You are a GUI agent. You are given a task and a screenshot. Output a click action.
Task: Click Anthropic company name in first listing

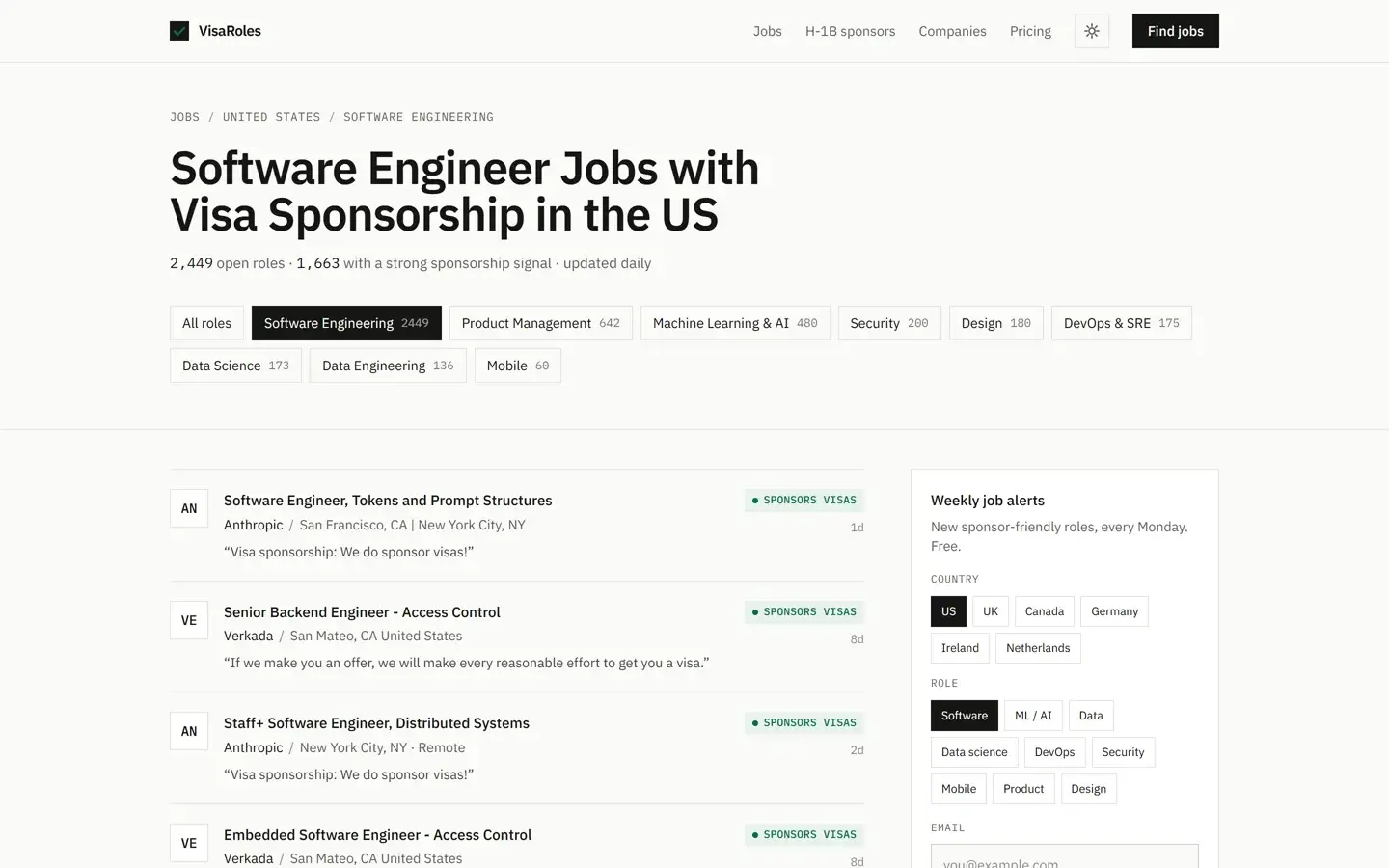tap(254, 525)
